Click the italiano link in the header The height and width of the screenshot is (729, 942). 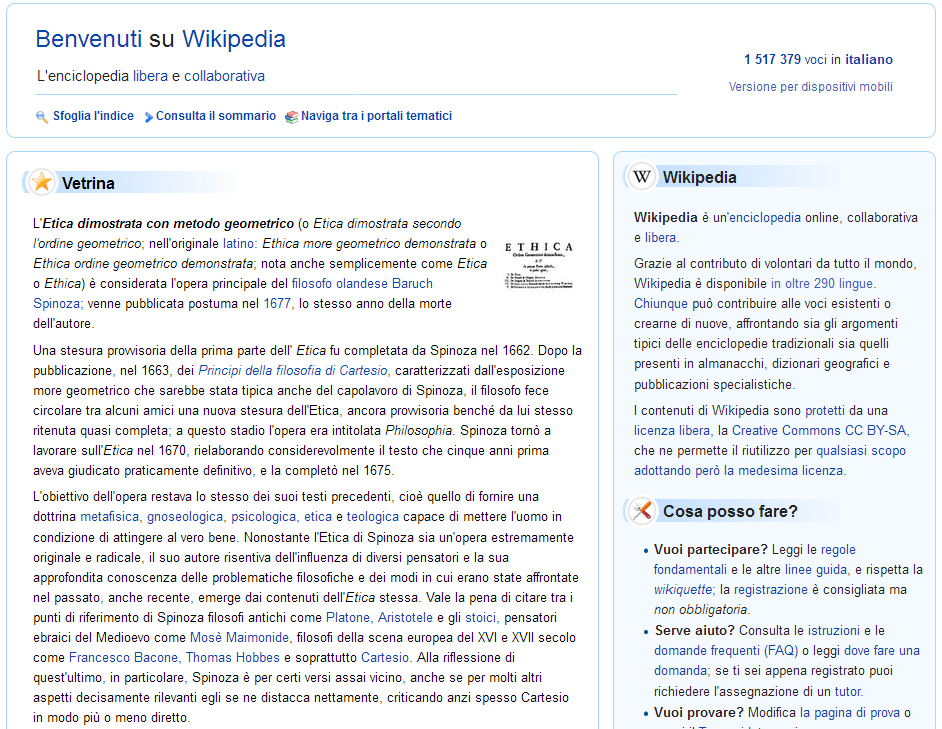(x=869, y=59)
